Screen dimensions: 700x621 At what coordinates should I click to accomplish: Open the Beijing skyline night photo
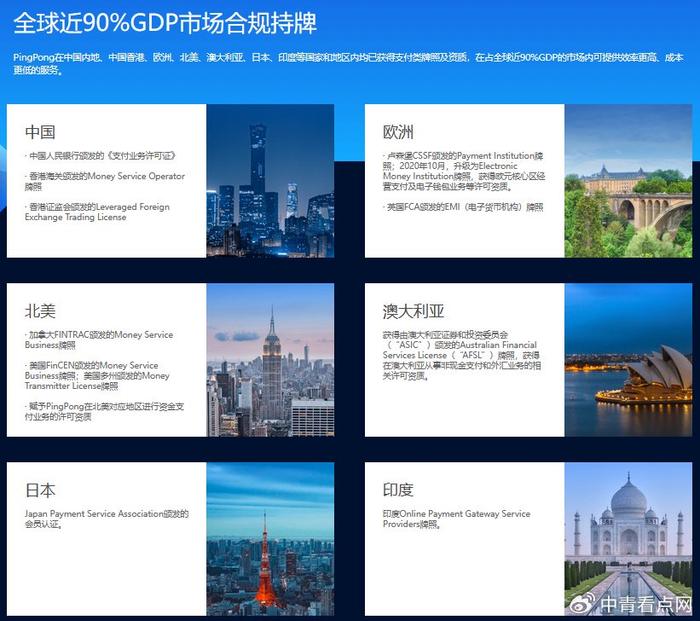[270, 181]
